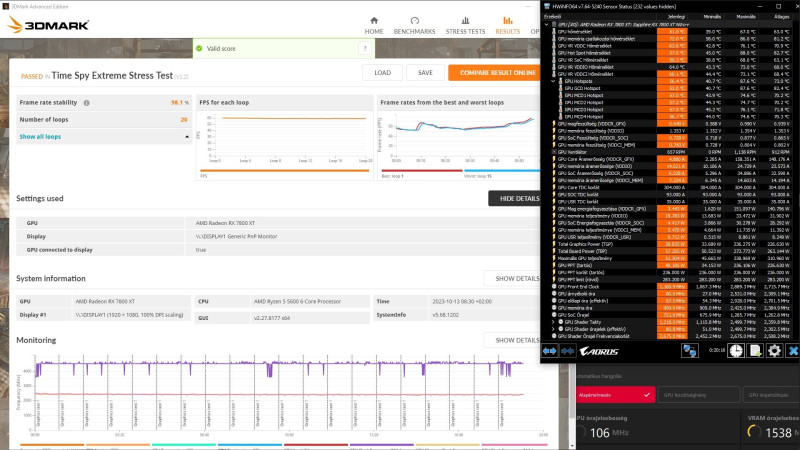Image resolution: width=800 pixels, height=450 pixels.
Task: Select the GPU Core TDC korlát row
Action: click(x=670, y=187)
